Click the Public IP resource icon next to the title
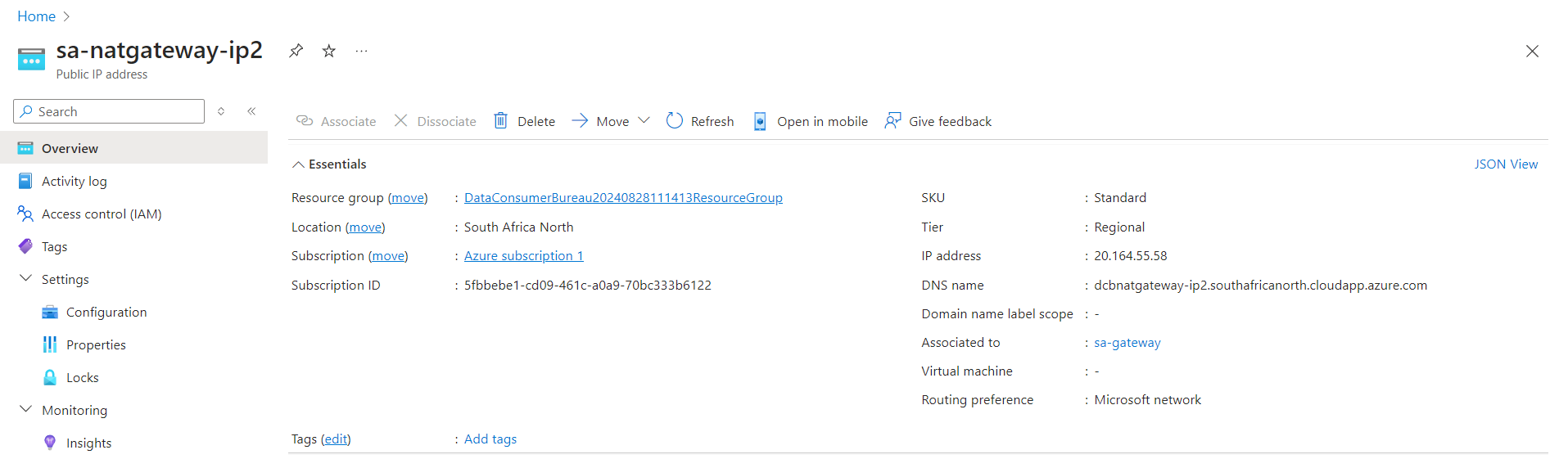 click(x=31, y=59)
